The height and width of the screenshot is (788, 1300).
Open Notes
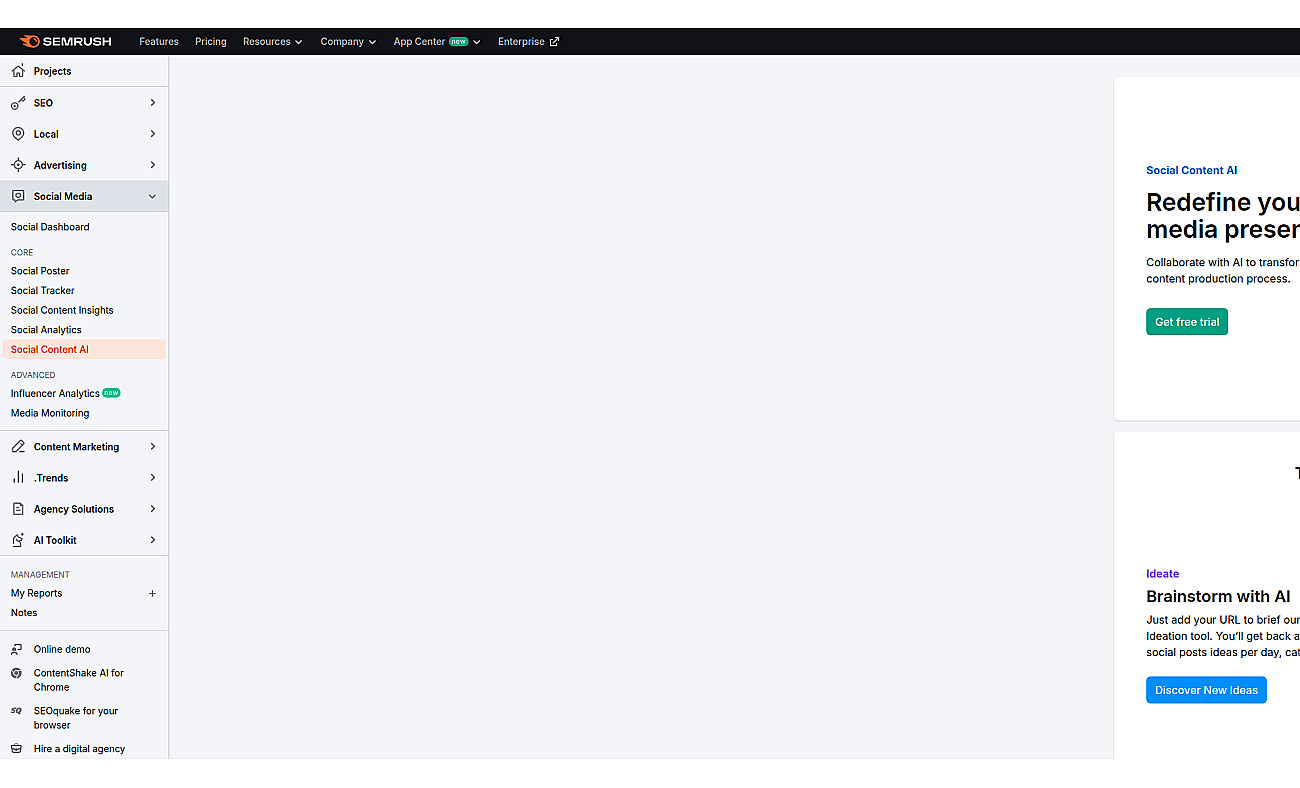[24, 613]
